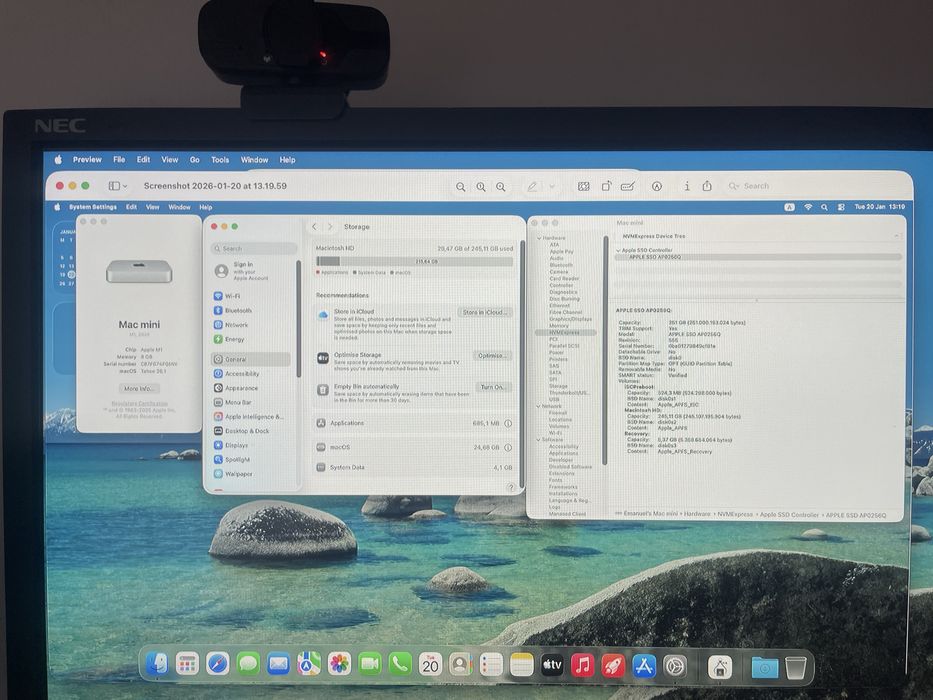
Task: Open Music from the Dock
Action: (x=583, y=664)
